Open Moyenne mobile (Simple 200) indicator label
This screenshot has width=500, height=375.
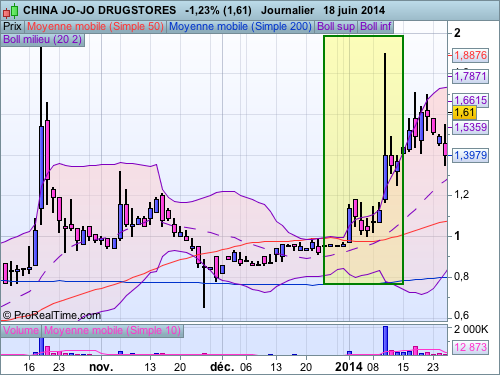[240, 26]
